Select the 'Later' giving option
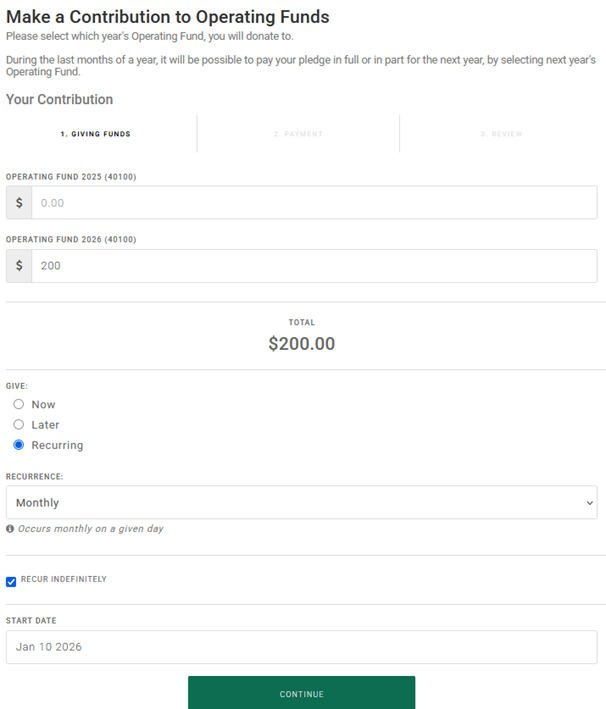The width and height of the screenshot is (606, 709). pyautogui.click(x=19, y=425)
